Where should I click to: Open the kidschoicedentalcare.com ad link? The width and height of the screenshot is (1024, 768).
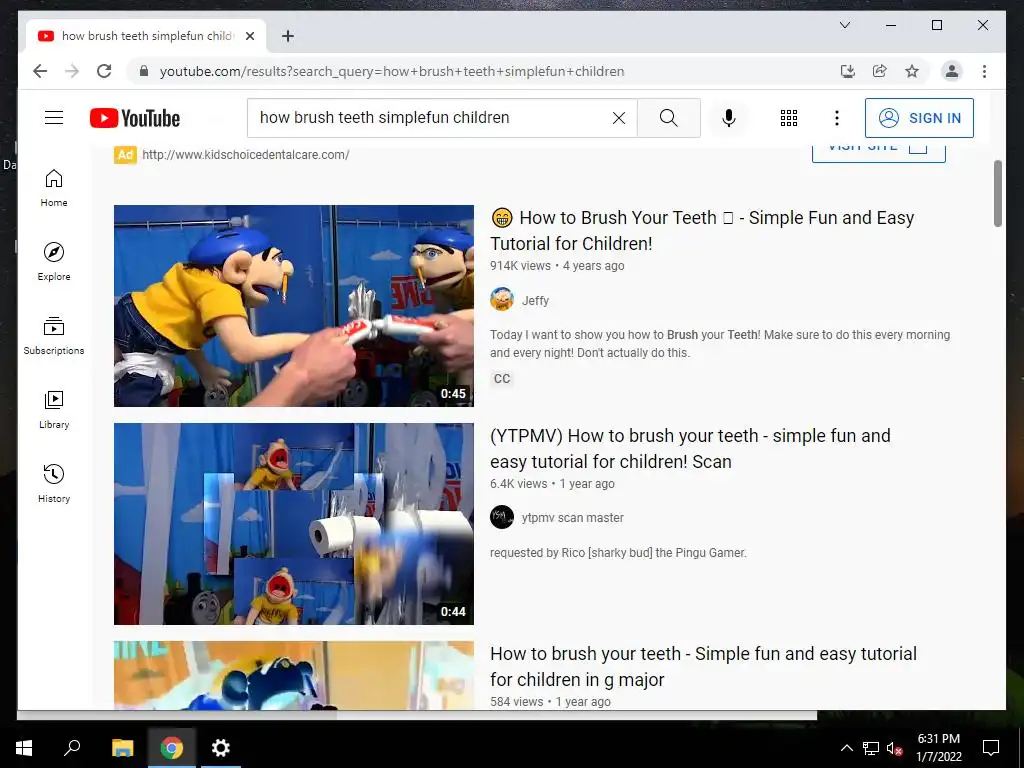[246, 155]
